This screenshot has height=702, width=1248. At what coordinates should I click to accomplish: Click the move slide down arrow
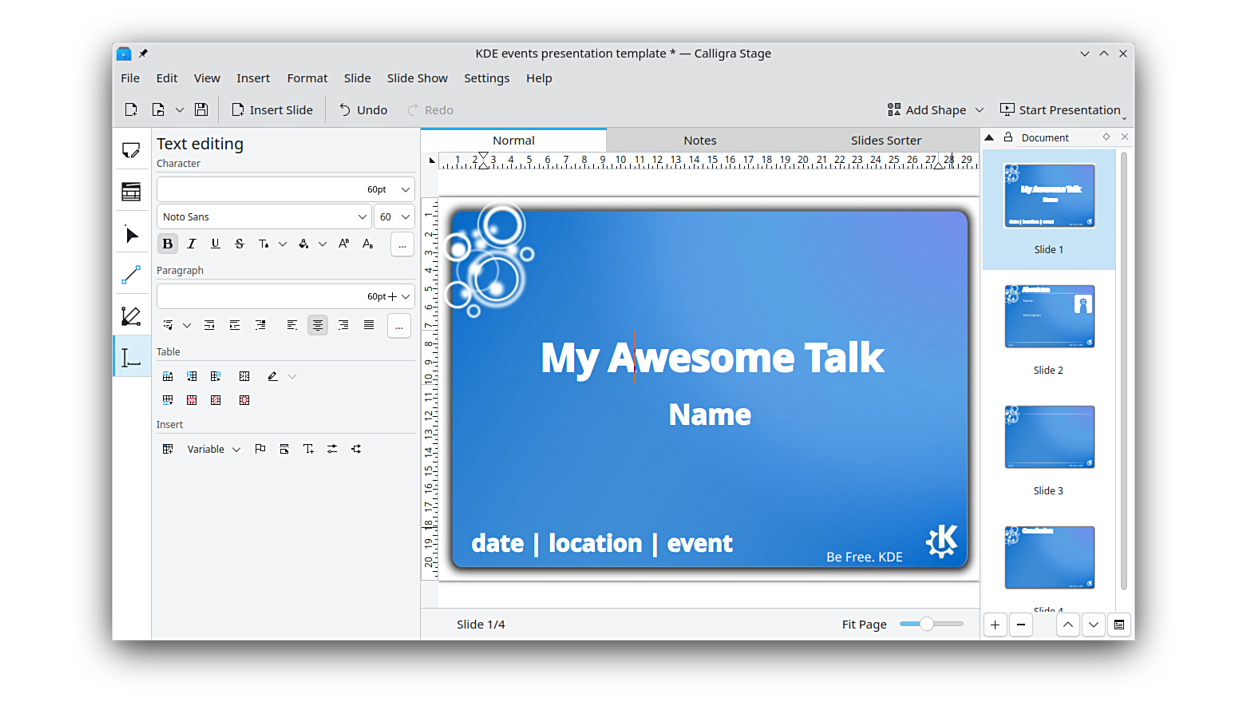pyautogui.click(x=1093, y=625)
